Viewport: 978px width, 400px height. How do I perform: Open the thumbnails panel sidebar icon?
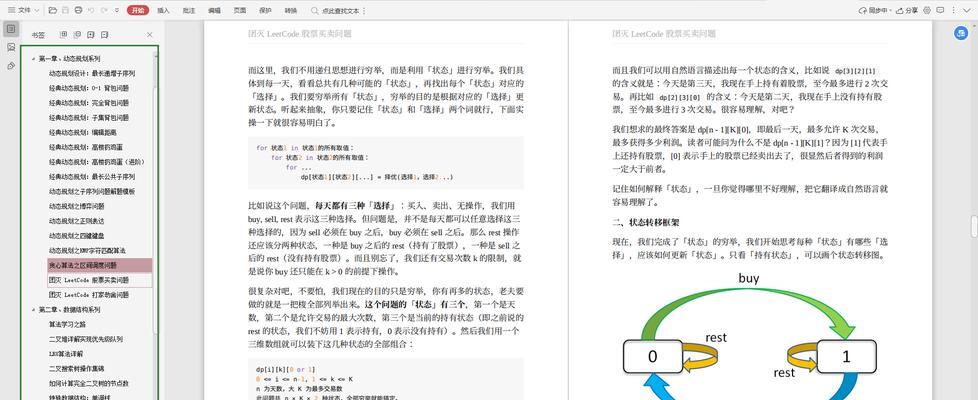(11, 47)
